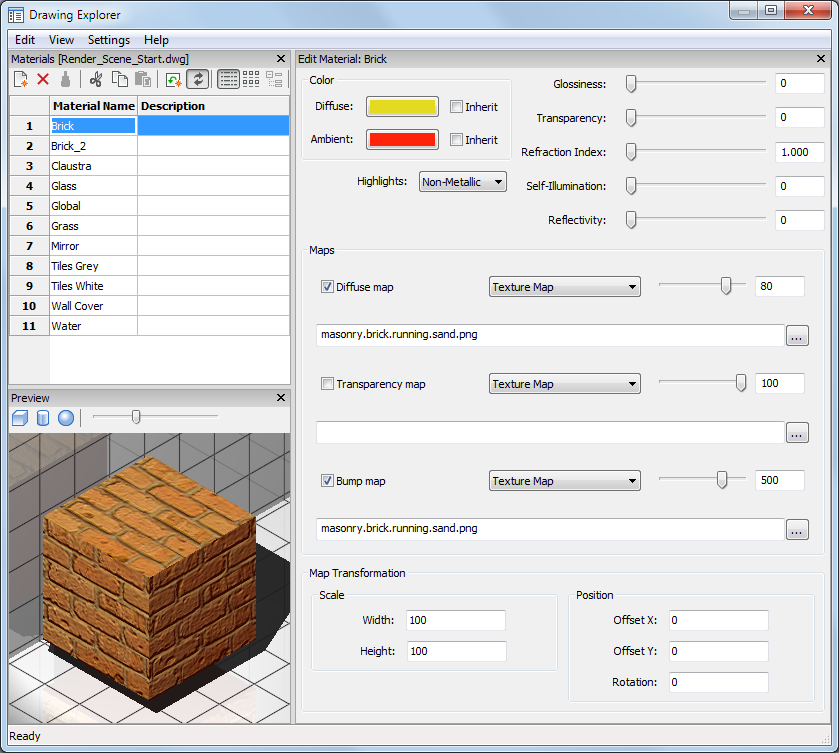
Task: Select the Water material row
Action: tap(149, 326)
